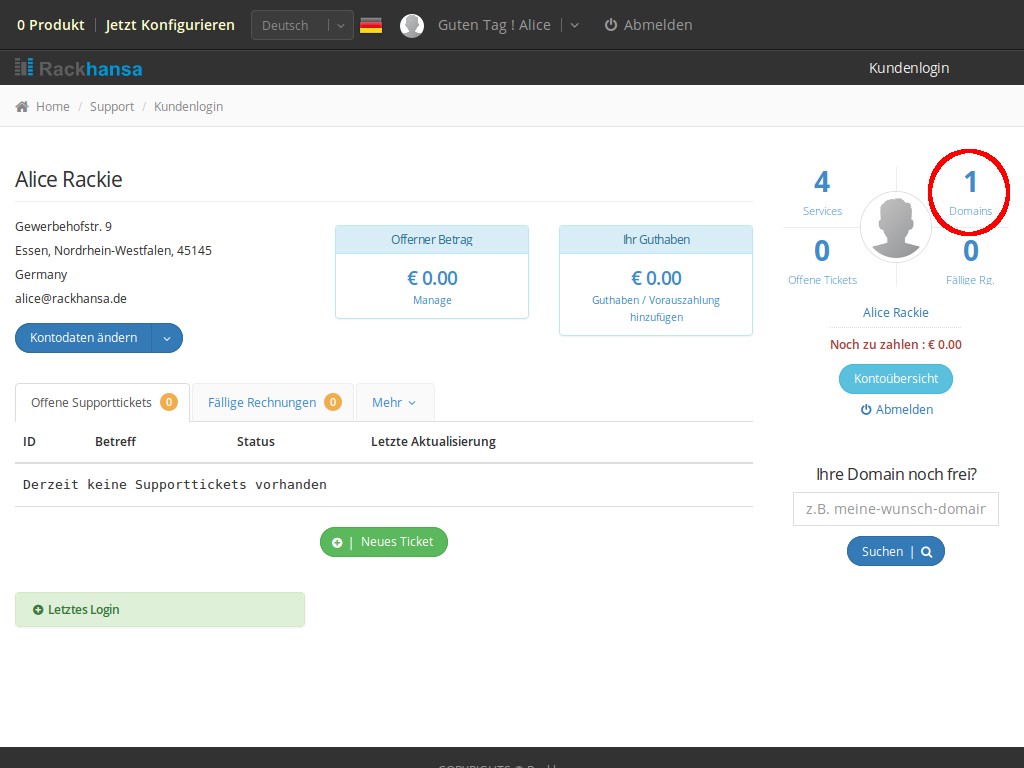The height and width of the screenshot is (768, 1024).
Task: Open the Mehr tab dropdown
Action: pyautogui.click(x=394, y=402)
